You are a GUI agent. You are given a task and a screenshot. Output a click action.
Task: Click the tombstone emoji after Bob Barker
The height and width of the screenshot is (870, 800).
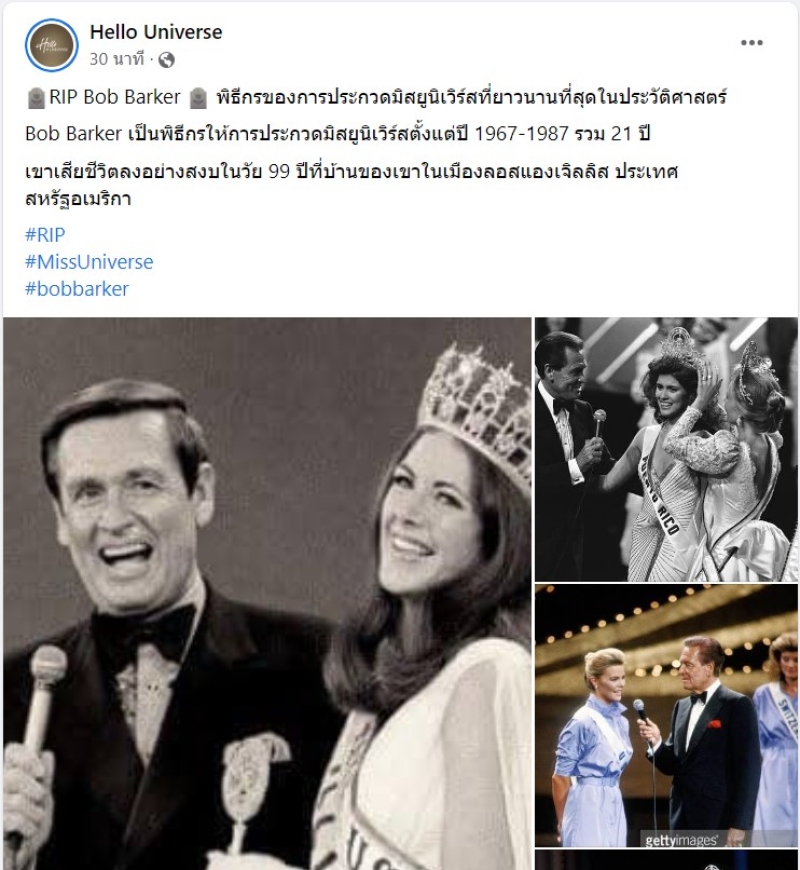[198, 98]
